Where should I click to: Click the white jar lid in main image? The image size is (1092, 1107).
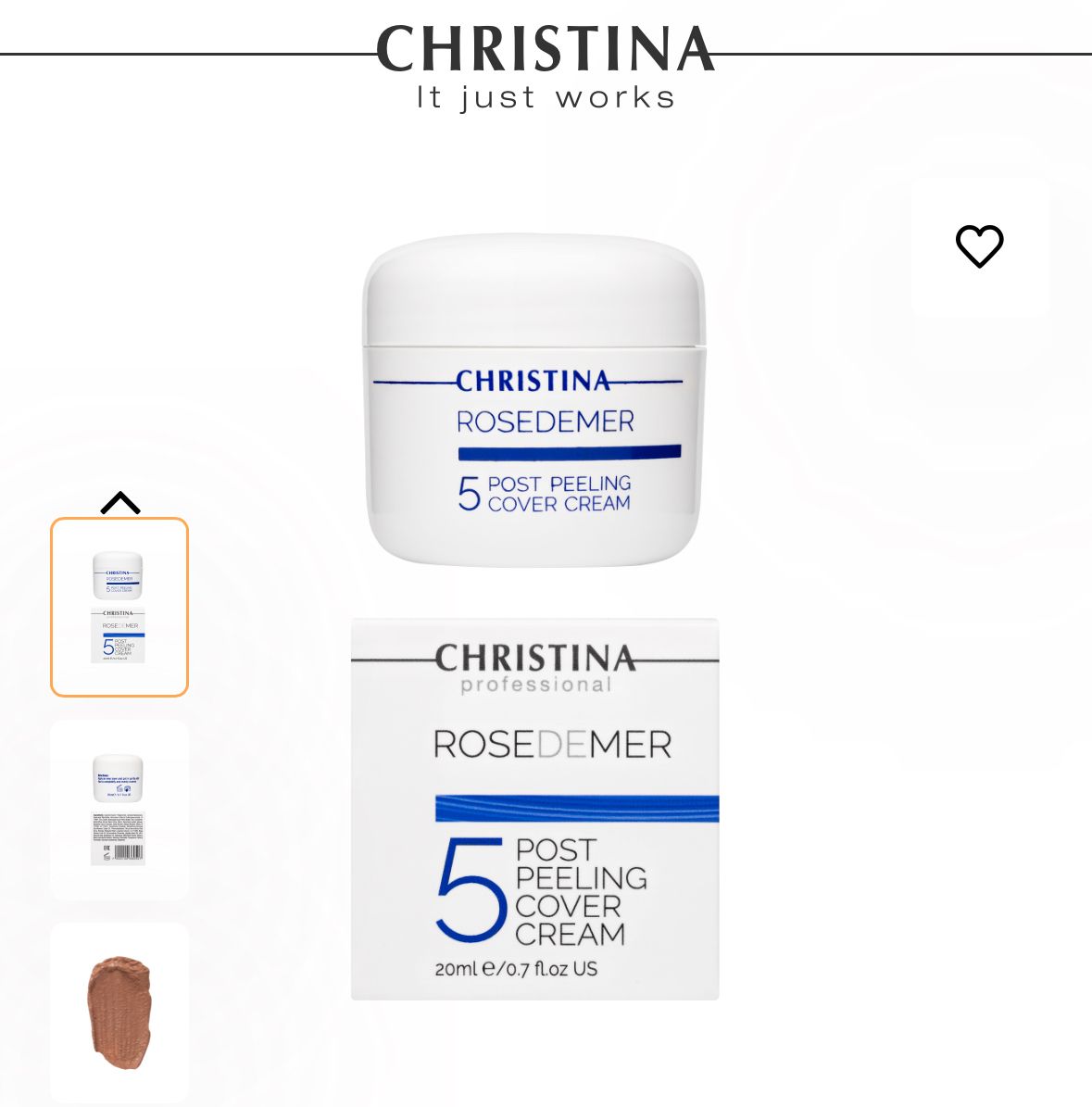pos(534,289)
